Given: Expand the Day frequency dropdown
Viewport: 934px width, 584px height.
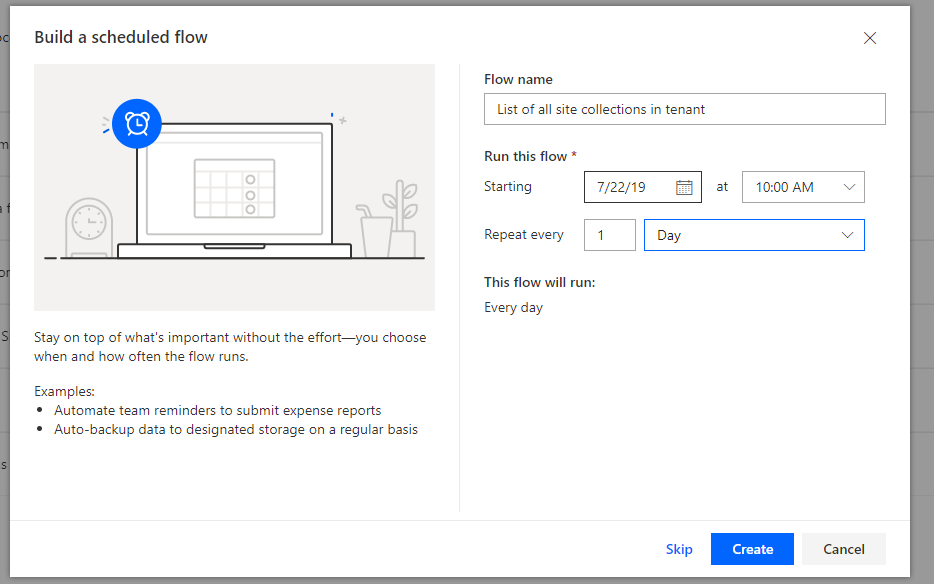Looking at the screenshot, I should coord(753,235).
